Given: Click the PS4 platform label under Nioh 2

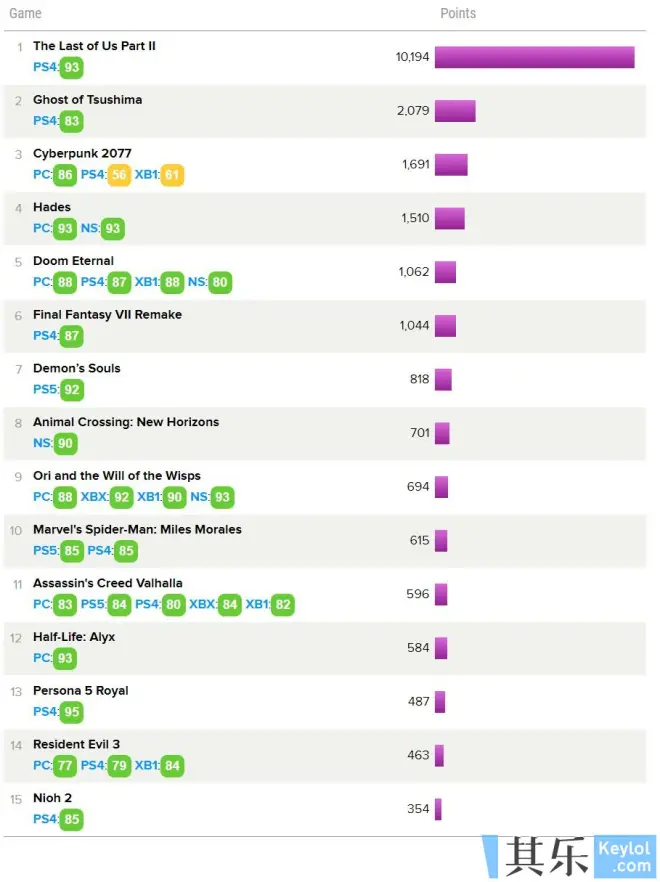Looking at the screenshot, I should tap(45, 819).
